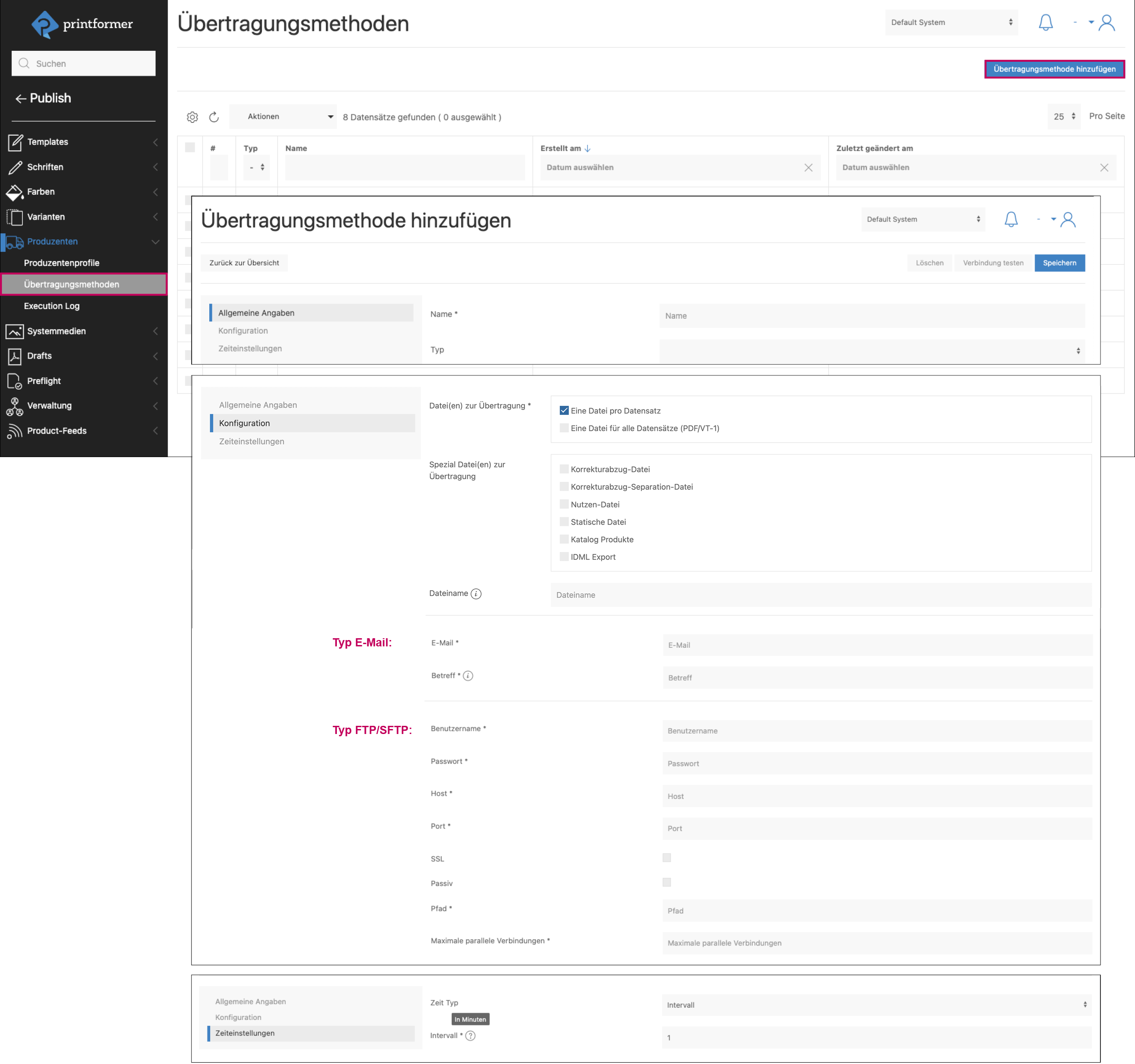Clear the Erstellt am date filter
The height and width of the screenshot is (1064, 1135).
[808, 167]
